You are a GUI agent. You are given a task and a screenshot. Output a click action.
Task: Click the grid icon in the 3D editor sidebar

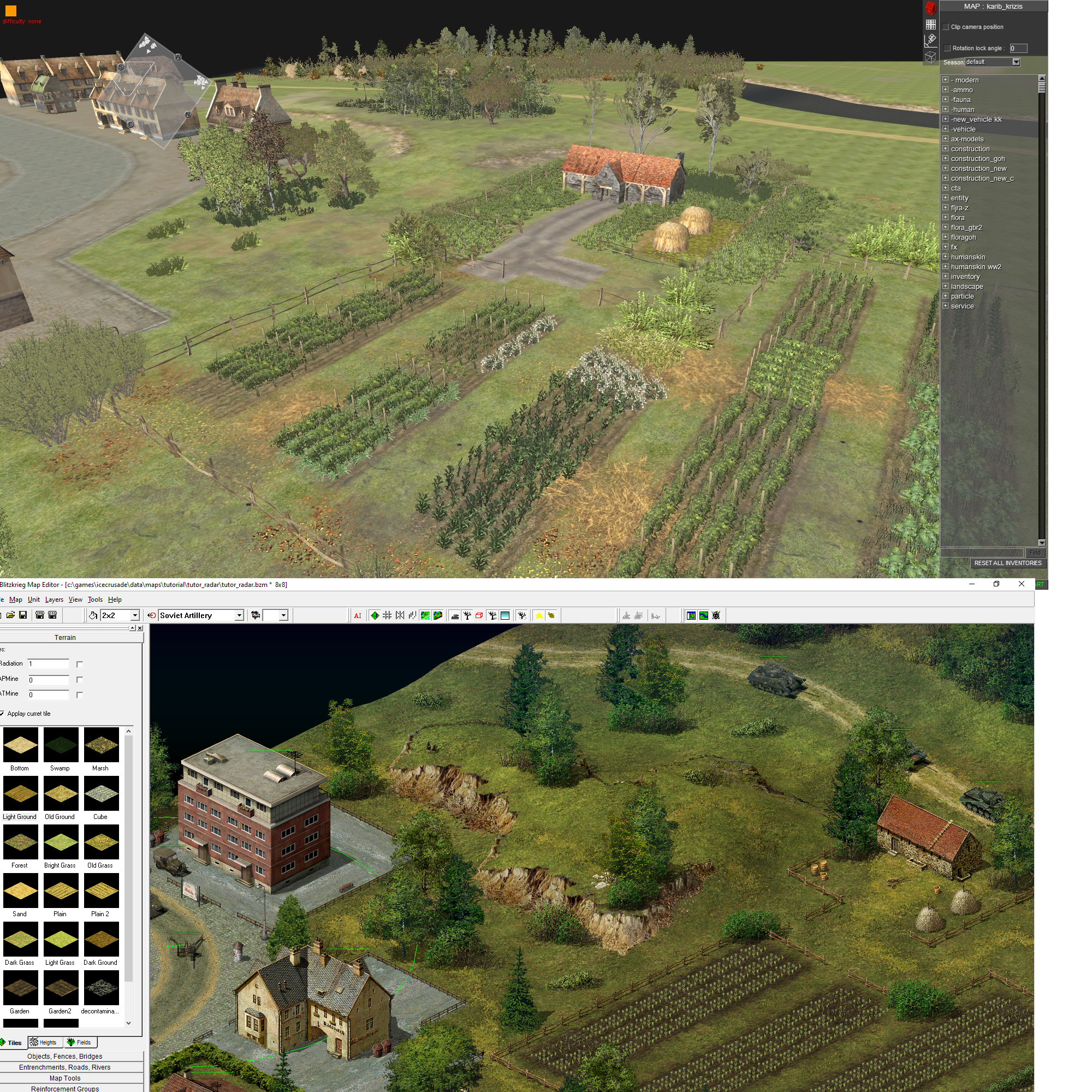click(930, 25)
